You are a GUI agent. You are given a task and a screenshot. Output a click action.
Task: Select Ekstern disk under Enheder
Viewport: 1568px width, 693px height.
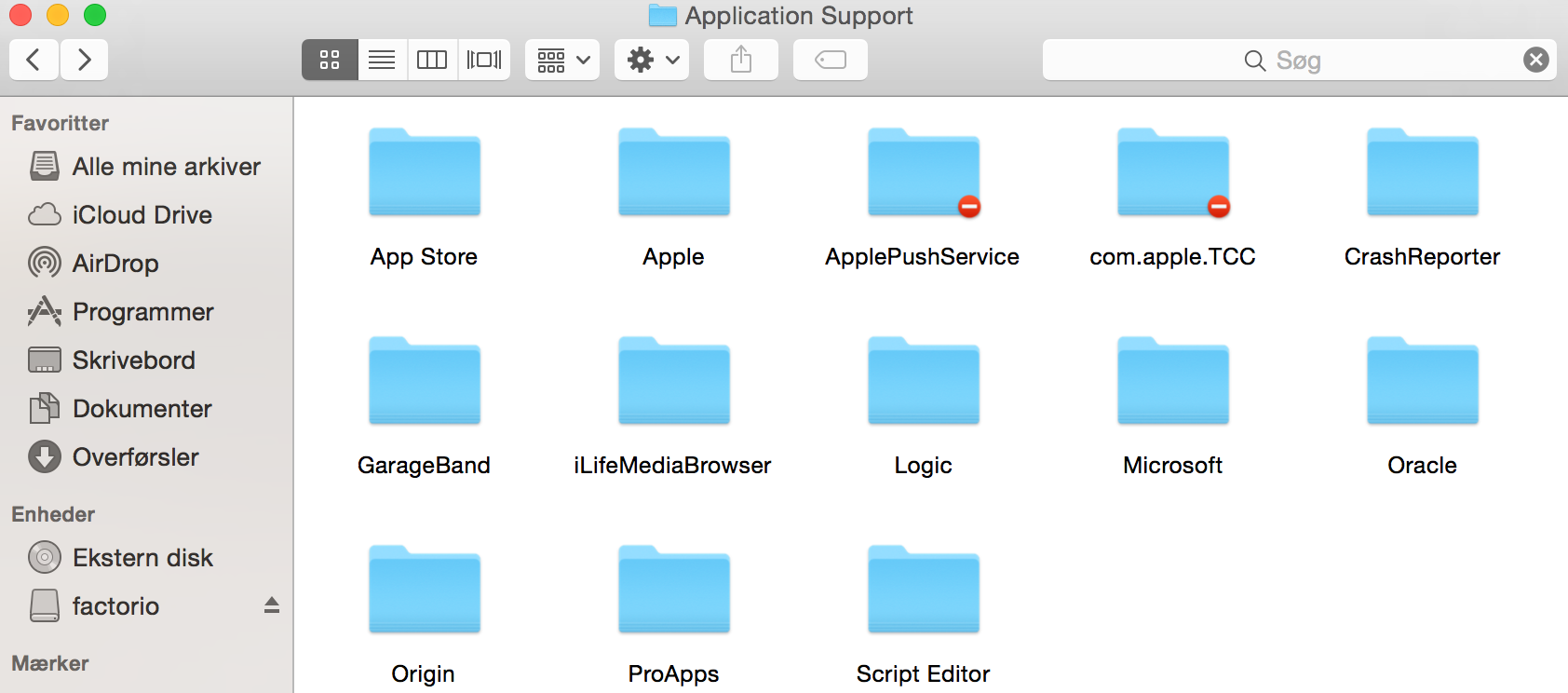pos(146,558)
